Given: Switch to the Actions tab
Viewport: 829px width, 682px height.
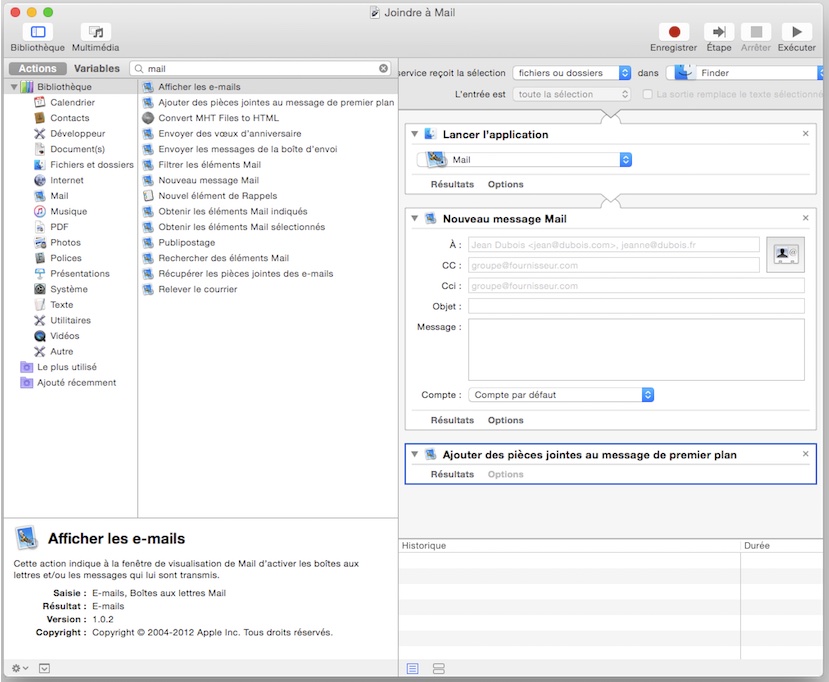Looking at the screenshot, I should tap(38, 68).
